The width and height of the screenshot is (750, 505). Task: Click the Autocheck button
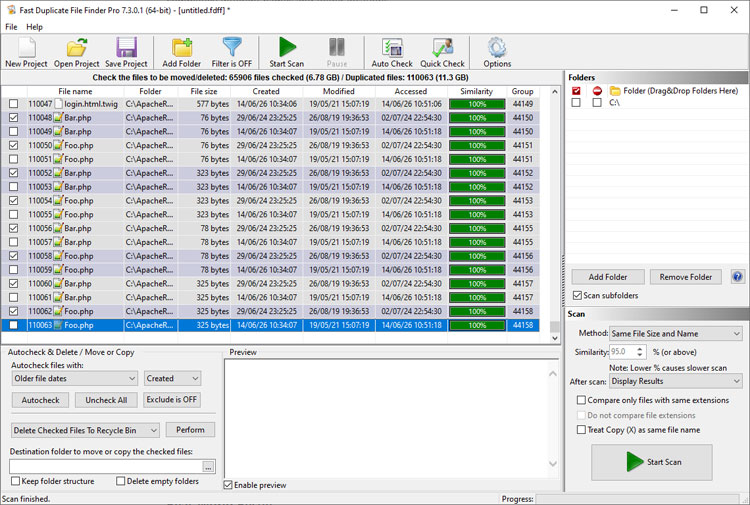tap(40, 400)
